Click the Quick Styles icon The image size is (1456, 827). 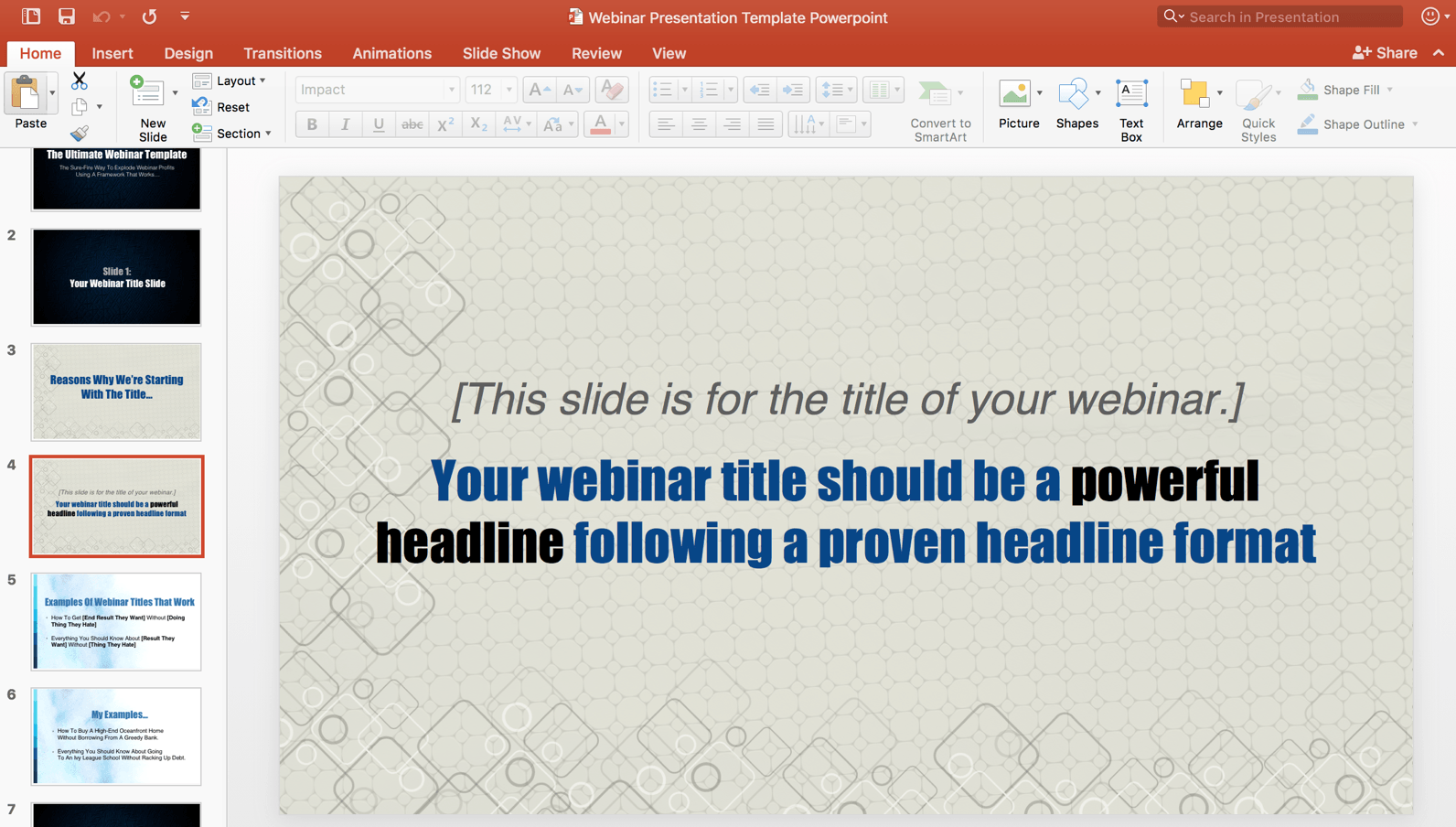[1253, 94]
